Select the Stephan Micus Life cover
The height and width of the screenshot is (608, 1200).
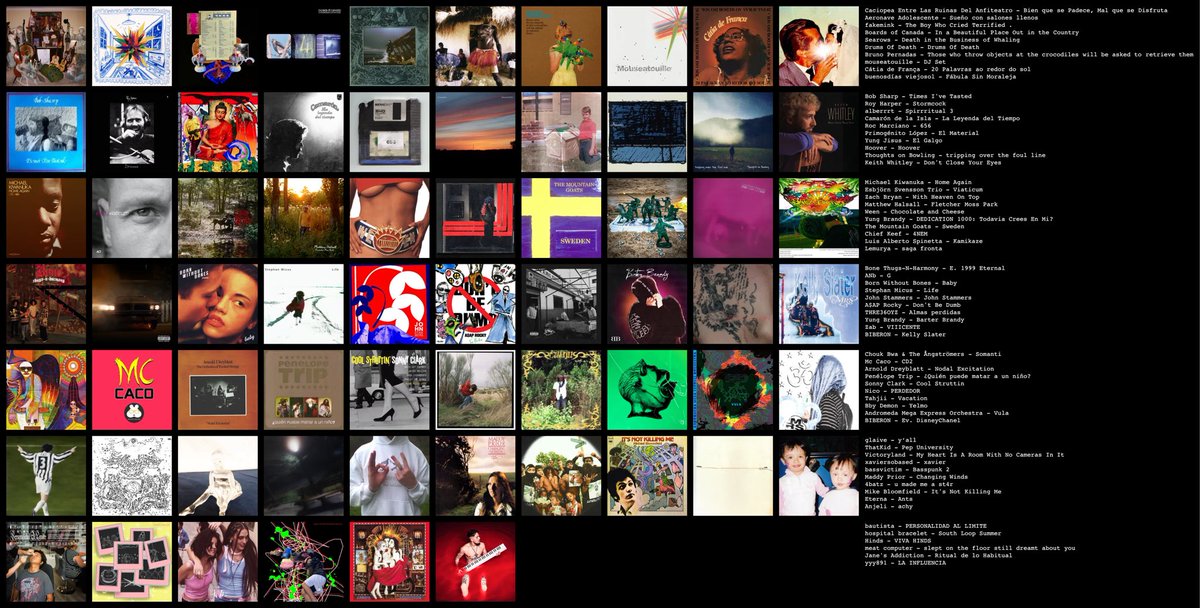(303, 304)
